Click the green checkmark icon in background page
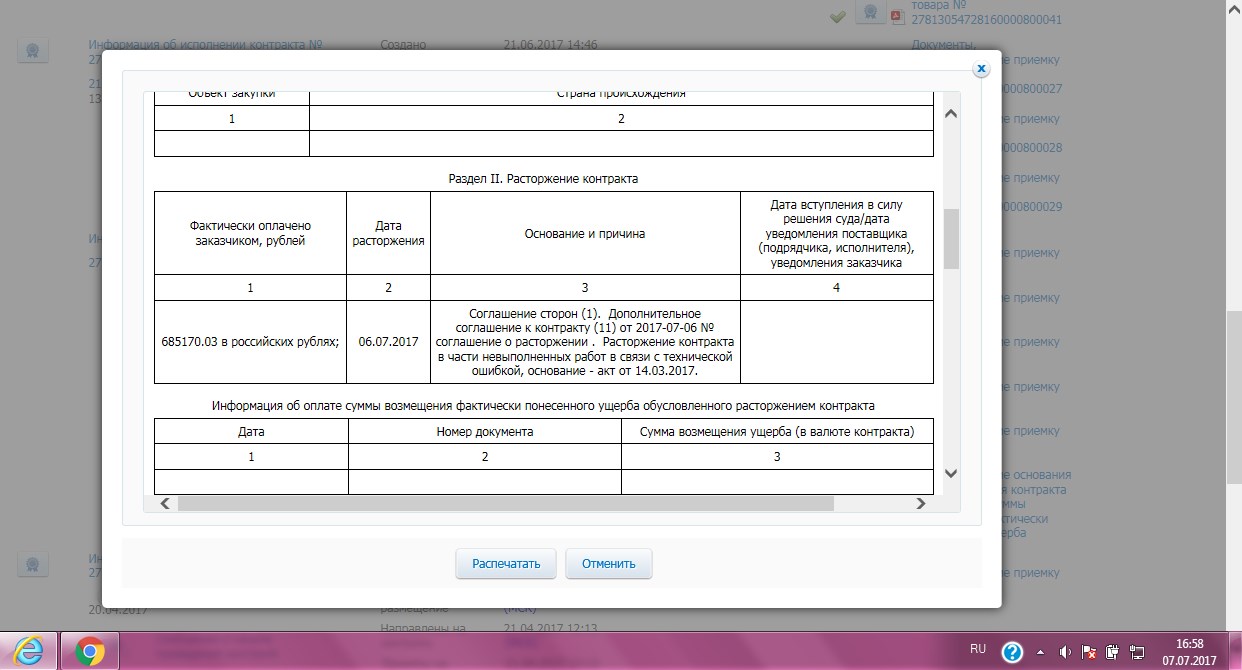Viewport: 1242px width, 670px height. (839, 16)
